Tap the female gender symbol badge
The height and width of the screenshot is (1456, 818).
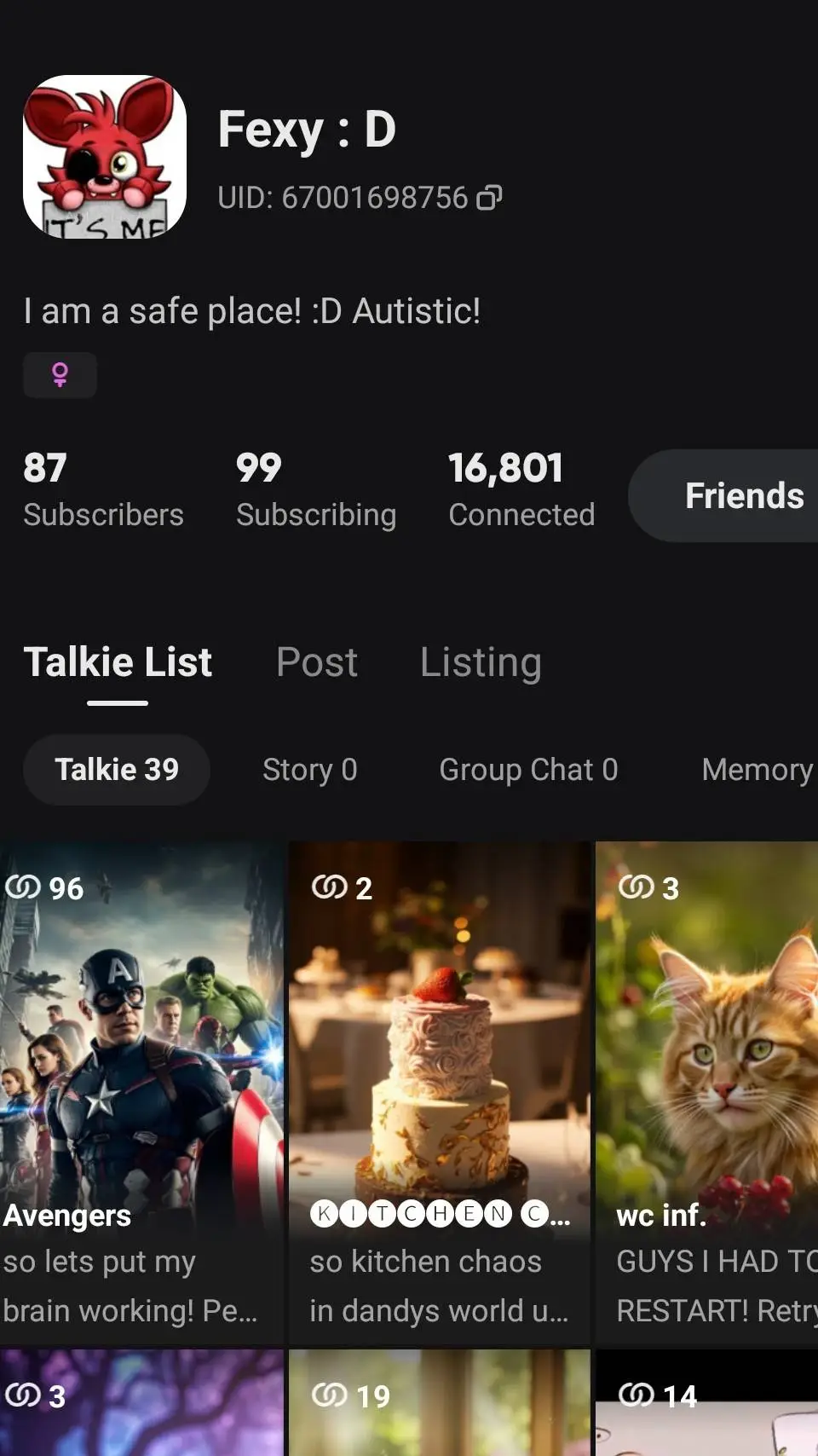(60, 374)
